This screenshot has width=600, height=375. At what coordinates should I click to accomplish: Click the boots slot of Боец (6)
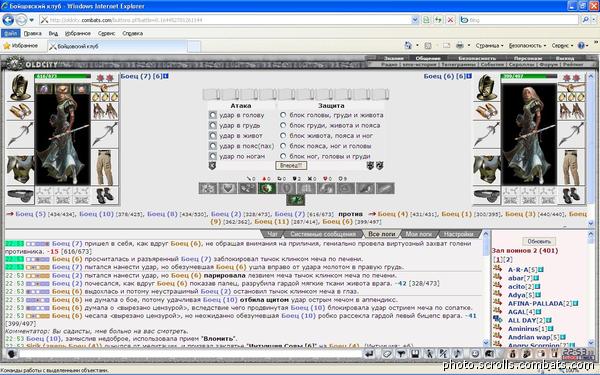pos(571,196)
